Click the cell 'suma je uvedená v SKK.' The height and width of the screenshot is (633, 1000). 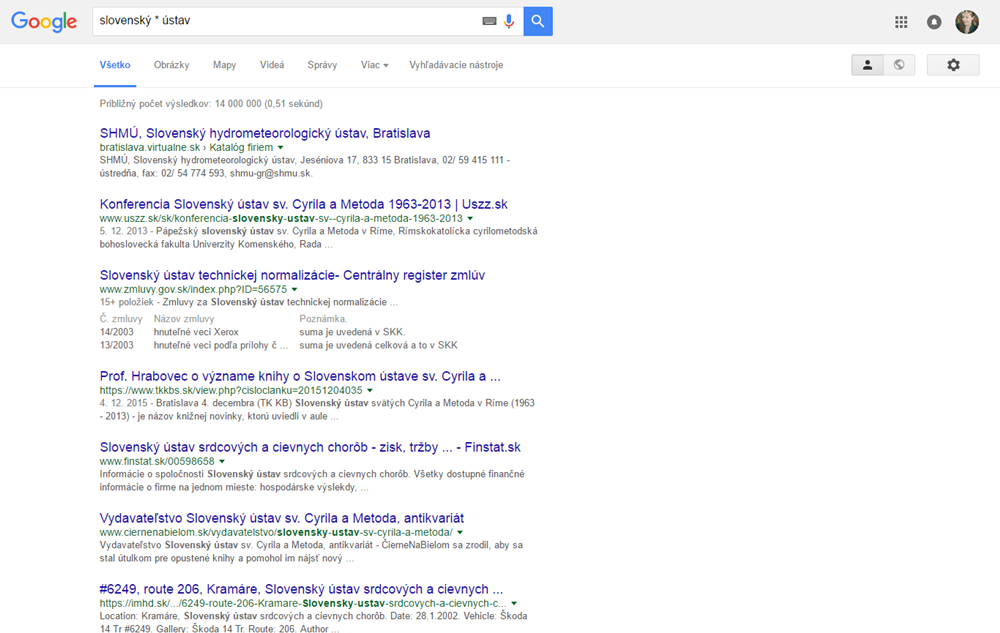point(352,332)
